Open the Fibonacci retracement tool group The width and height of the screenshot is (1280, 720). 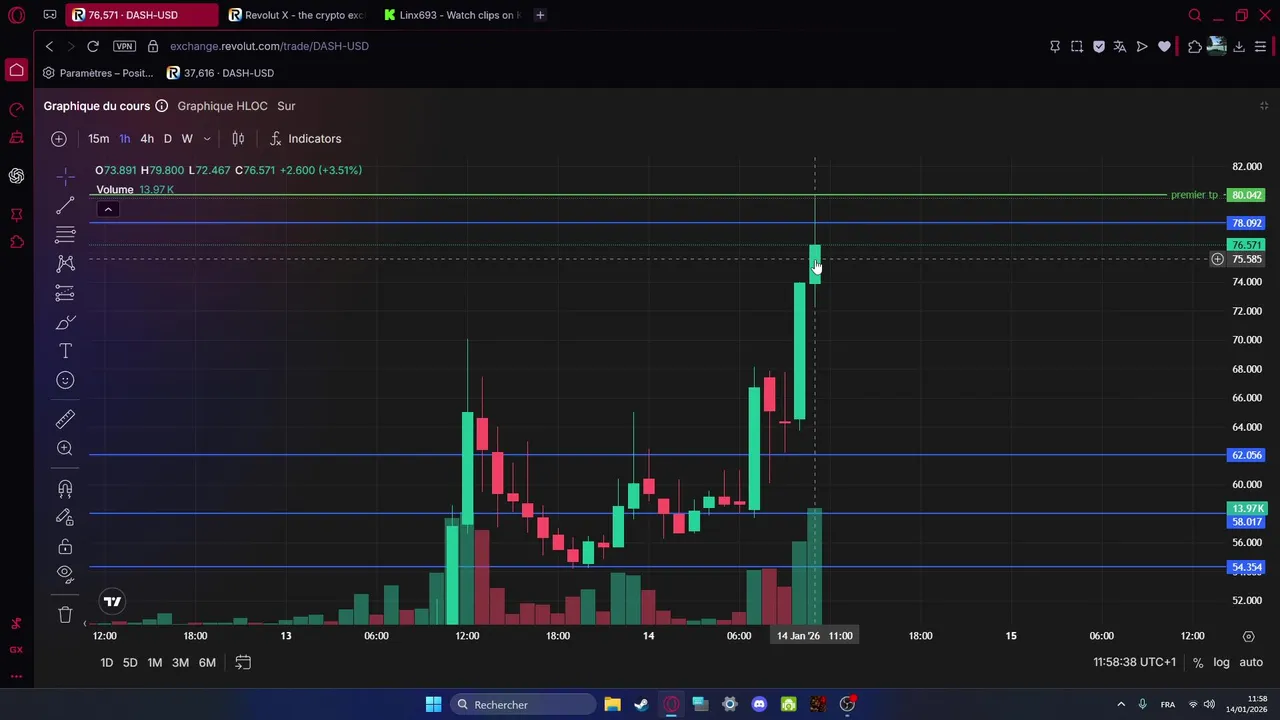click(65, 235)
